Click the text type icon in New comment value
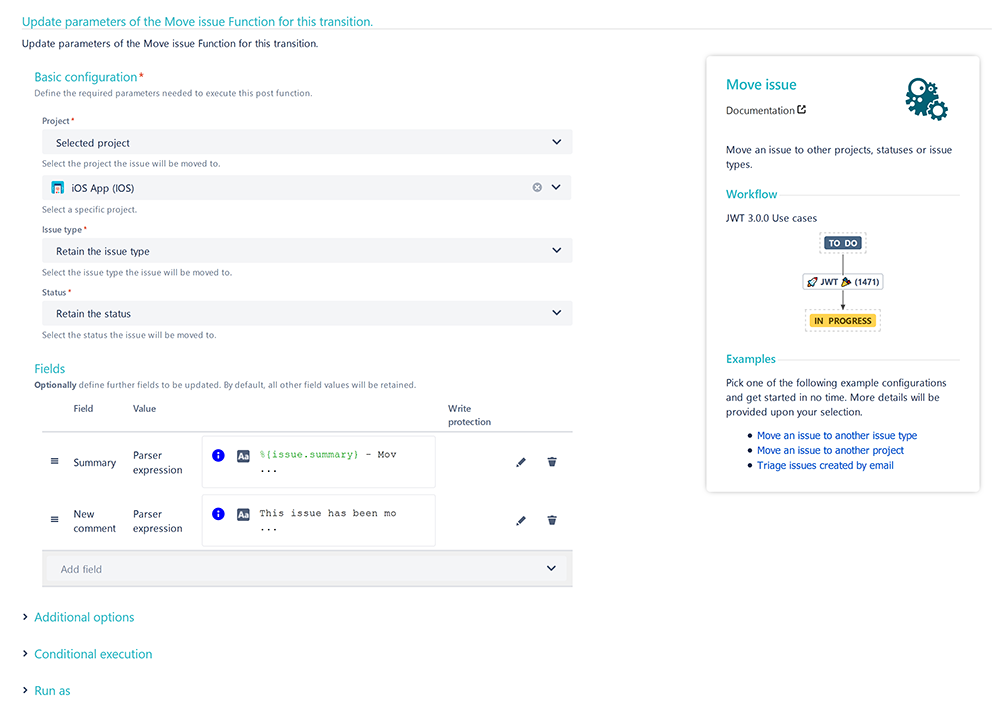Viewport: 1000px width, 715px height. pos(243,514)
